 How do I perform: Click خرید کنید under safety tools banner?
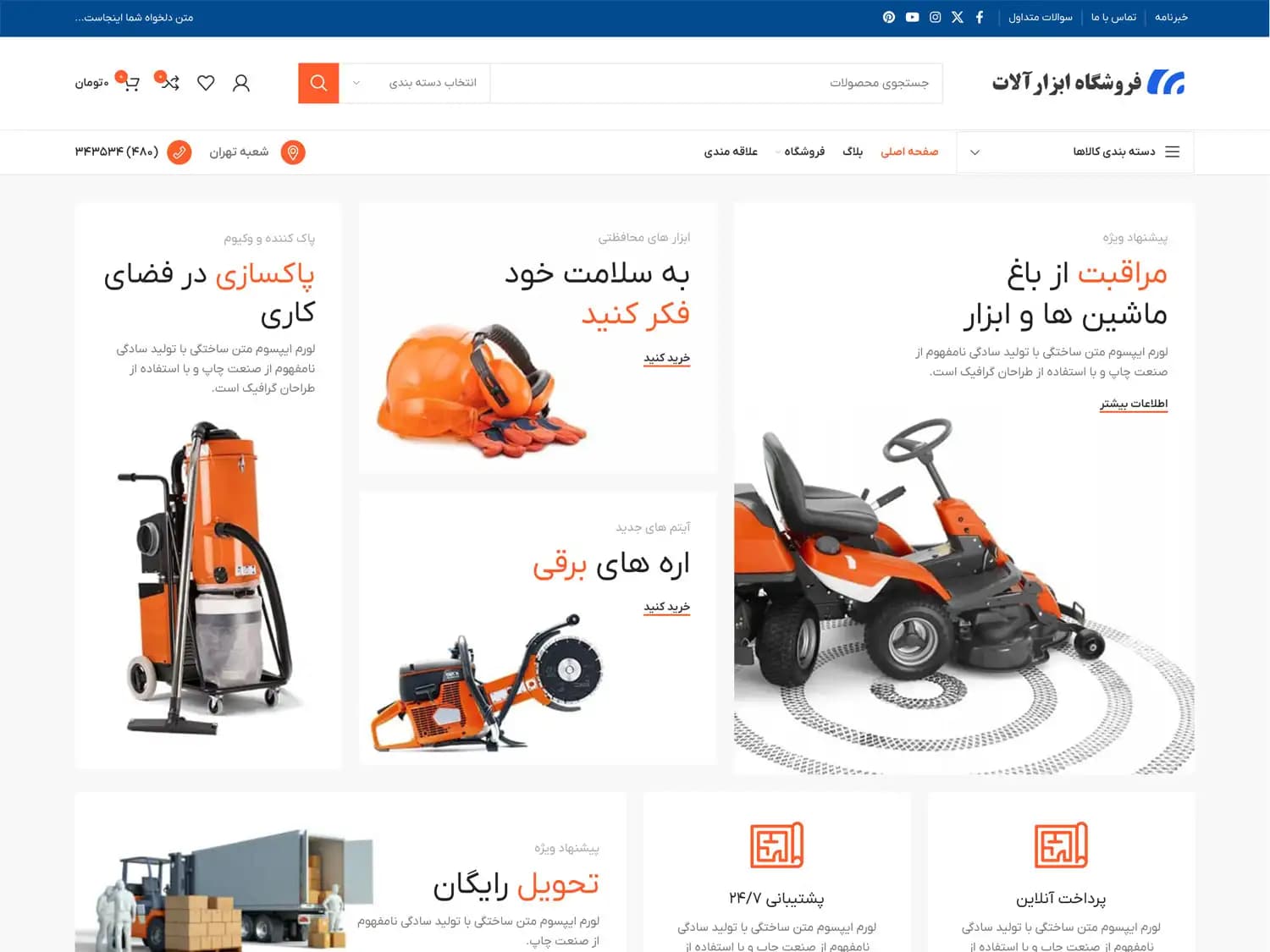[667, 358]
